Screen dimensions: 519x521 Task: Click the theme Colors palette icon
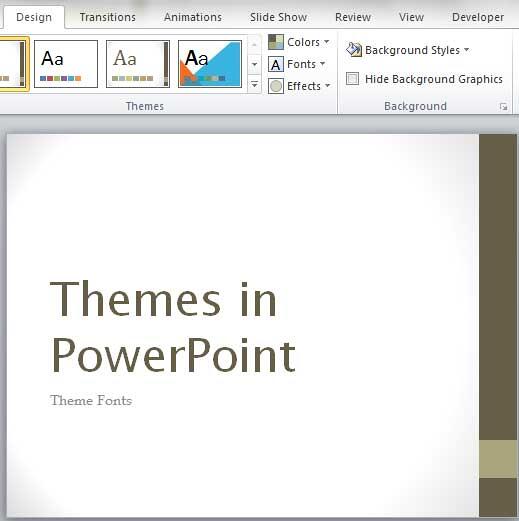(276, 42)
